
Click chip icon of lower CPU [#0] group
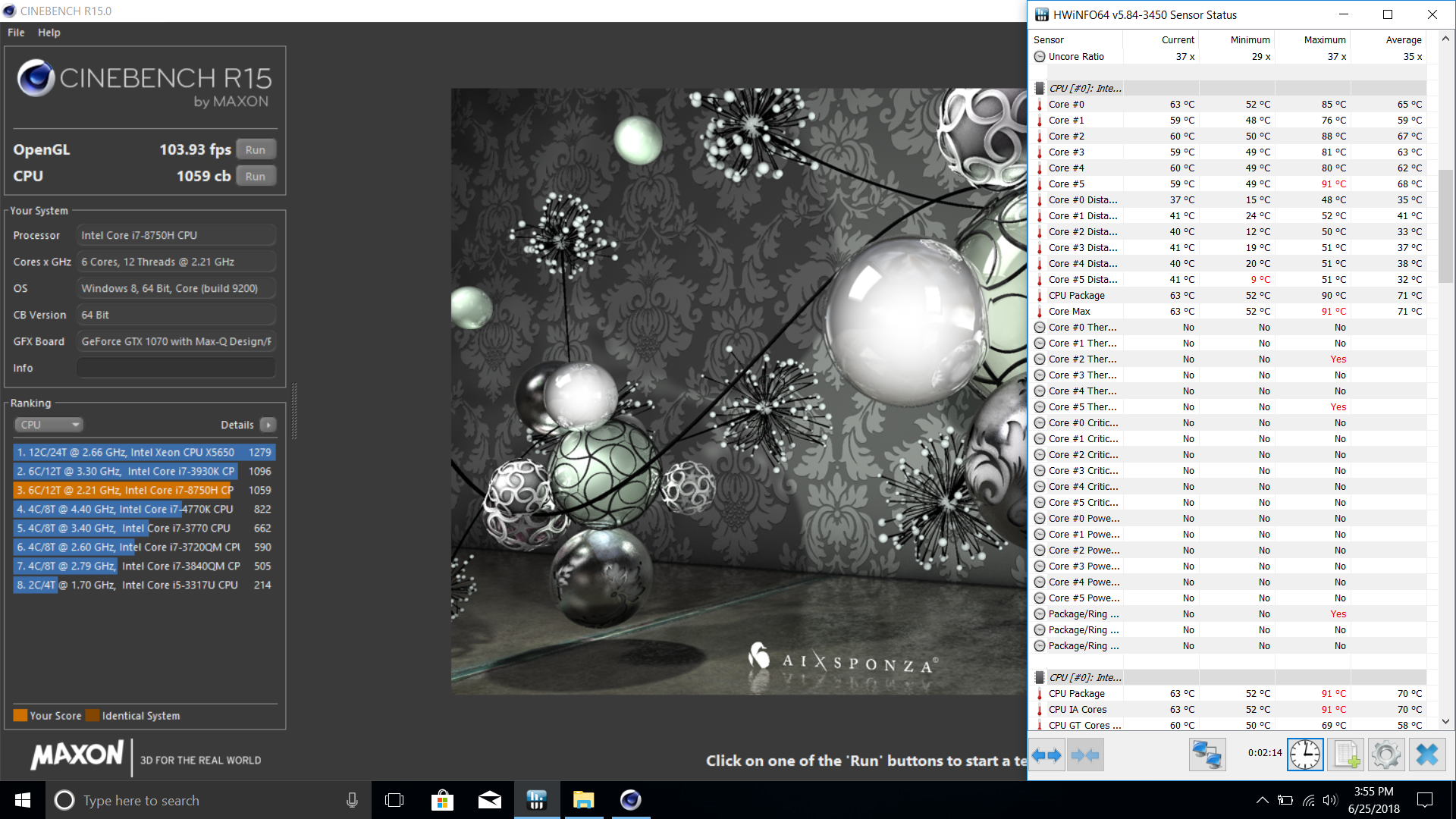click(x=1040, y=678)
